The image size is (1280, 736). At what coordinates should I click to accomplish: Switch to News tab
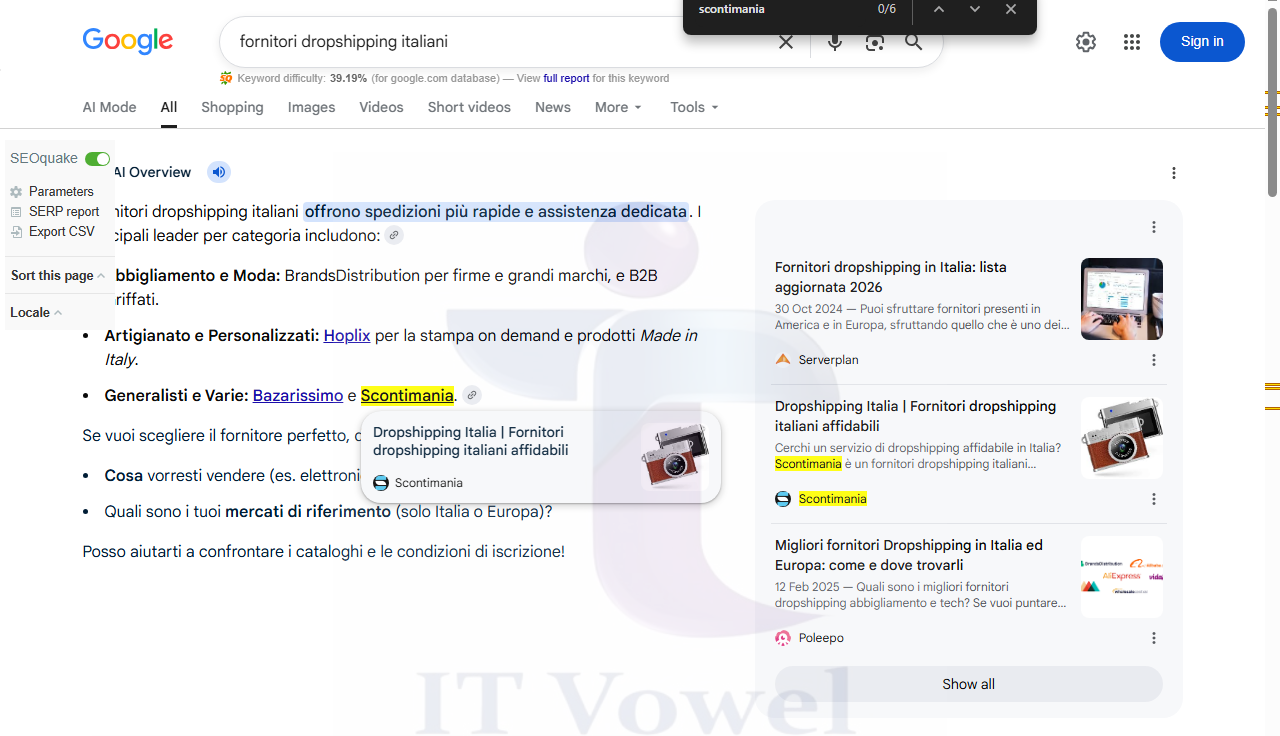click(x=553, y=107)
